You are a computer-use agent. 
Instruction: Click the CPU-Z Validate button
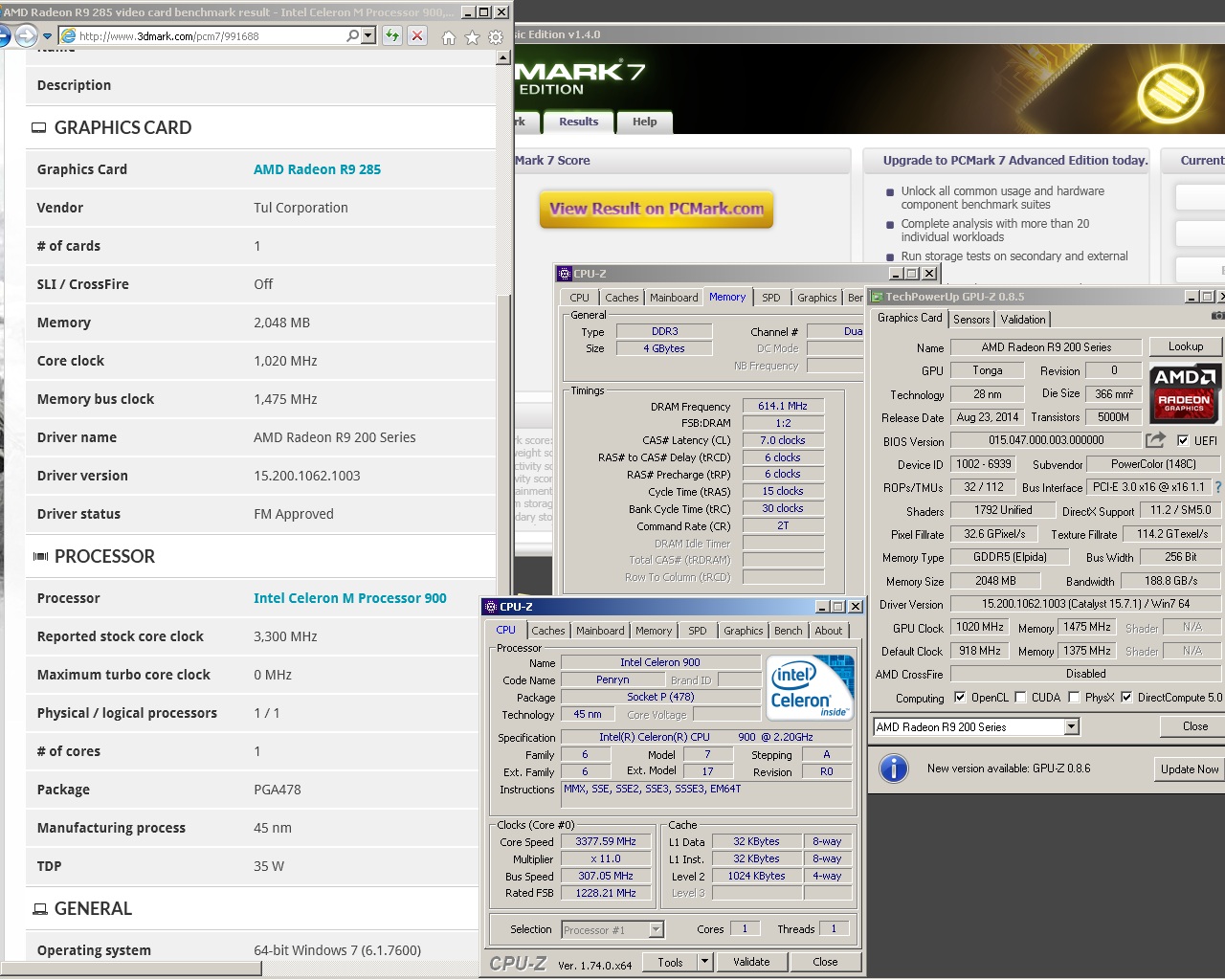tap(751, 962)
